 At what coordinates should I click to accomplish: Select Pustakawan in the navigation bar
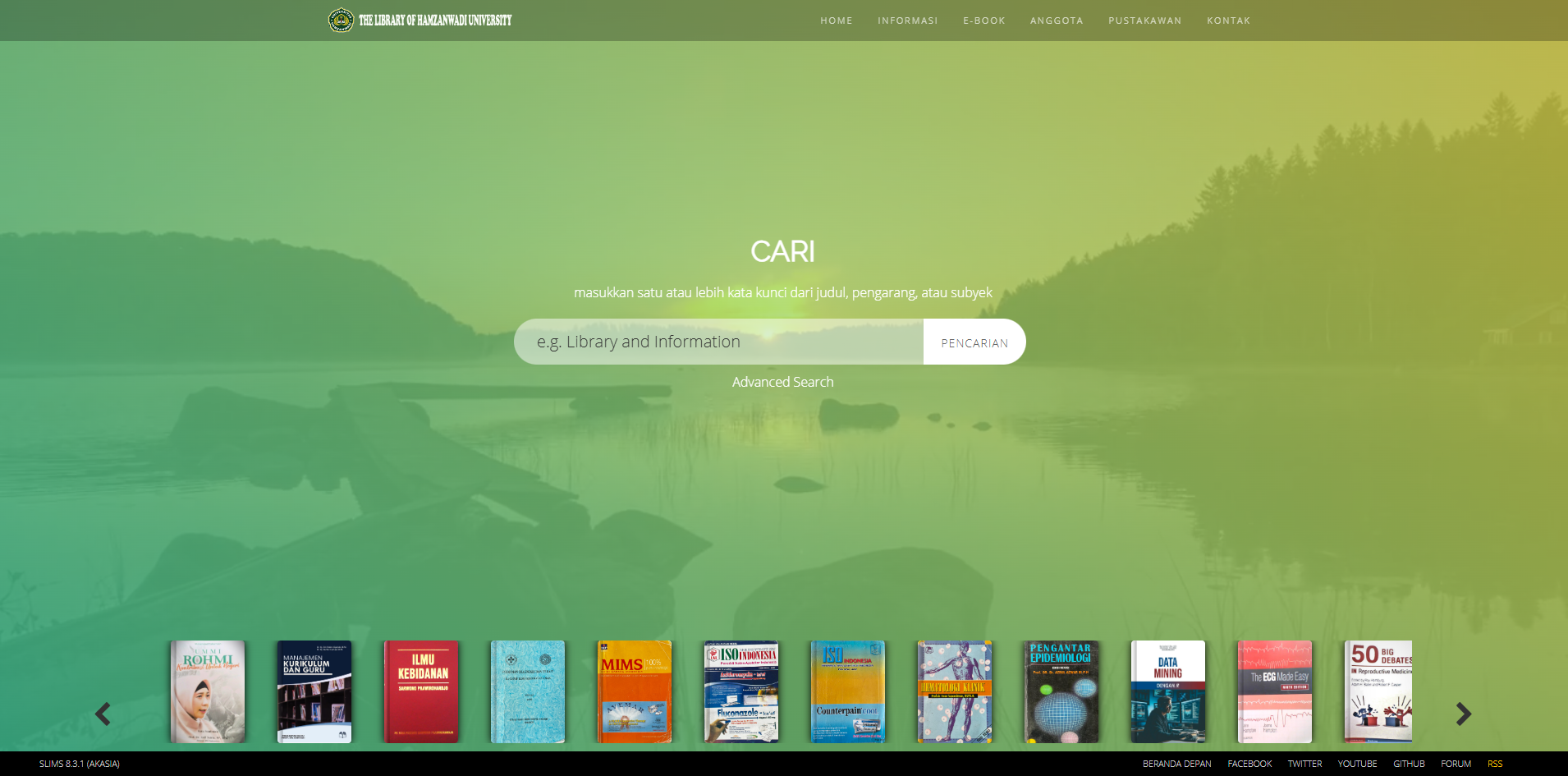1144,21
